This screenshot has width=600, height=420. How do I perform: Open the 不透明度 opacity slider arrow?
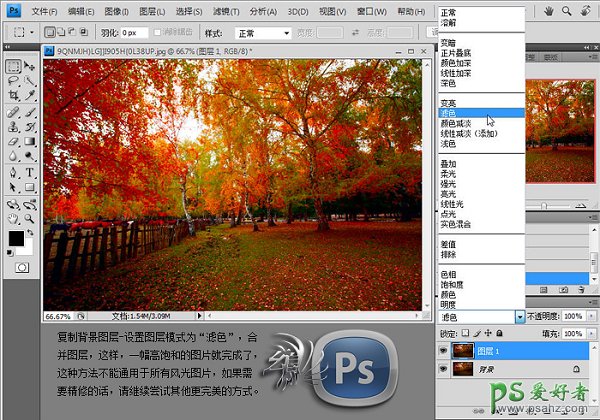point(589,316)
